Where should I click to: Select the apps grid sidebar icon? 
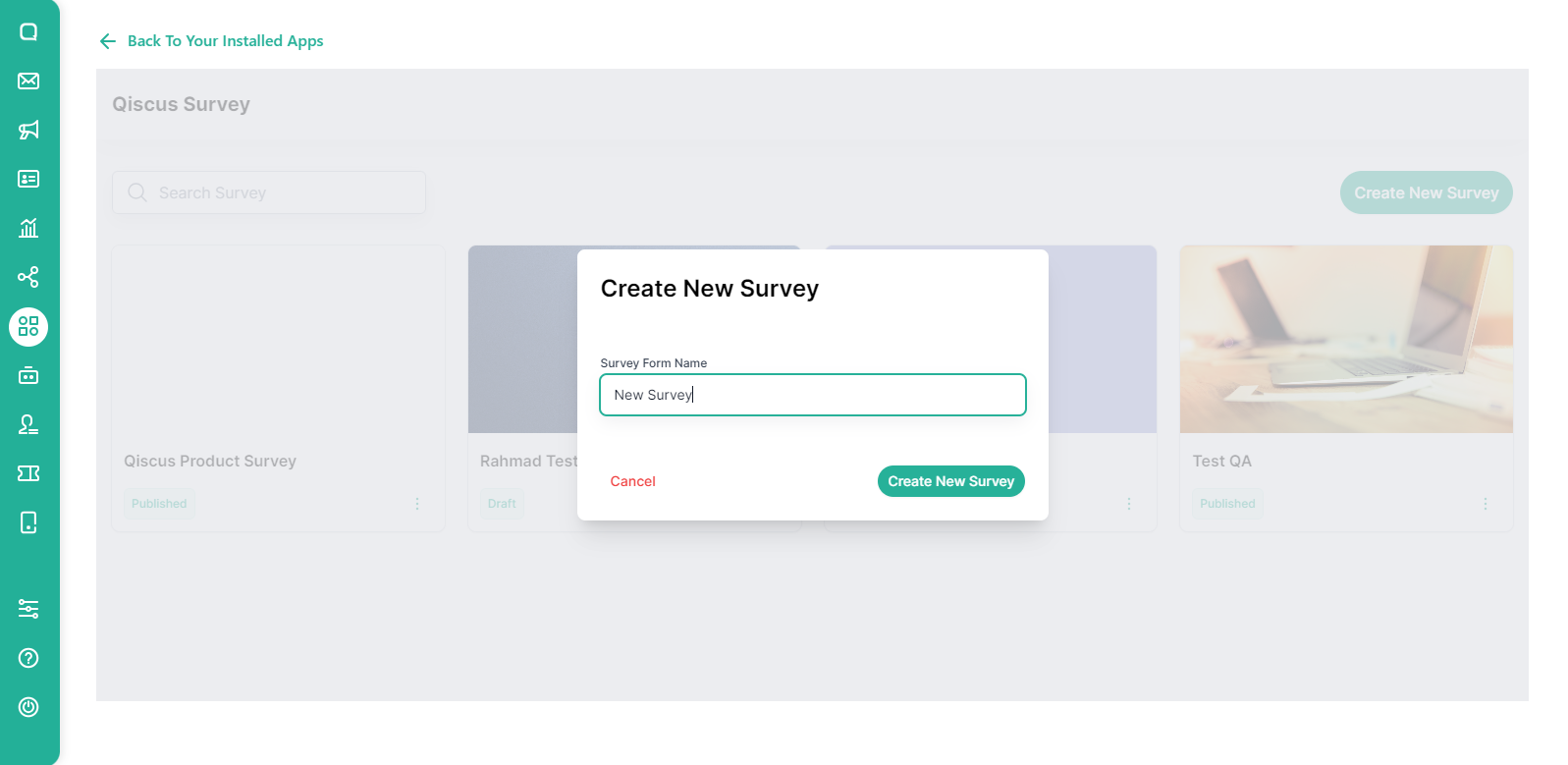point(28,327)
